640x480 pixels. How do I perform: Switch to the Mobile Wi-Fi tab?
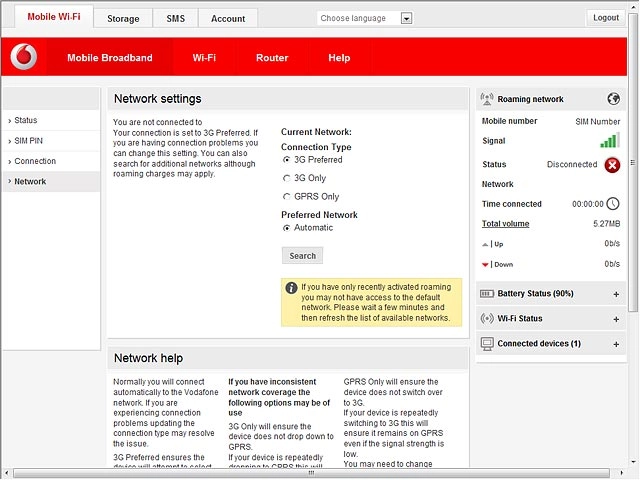[54, 17]
